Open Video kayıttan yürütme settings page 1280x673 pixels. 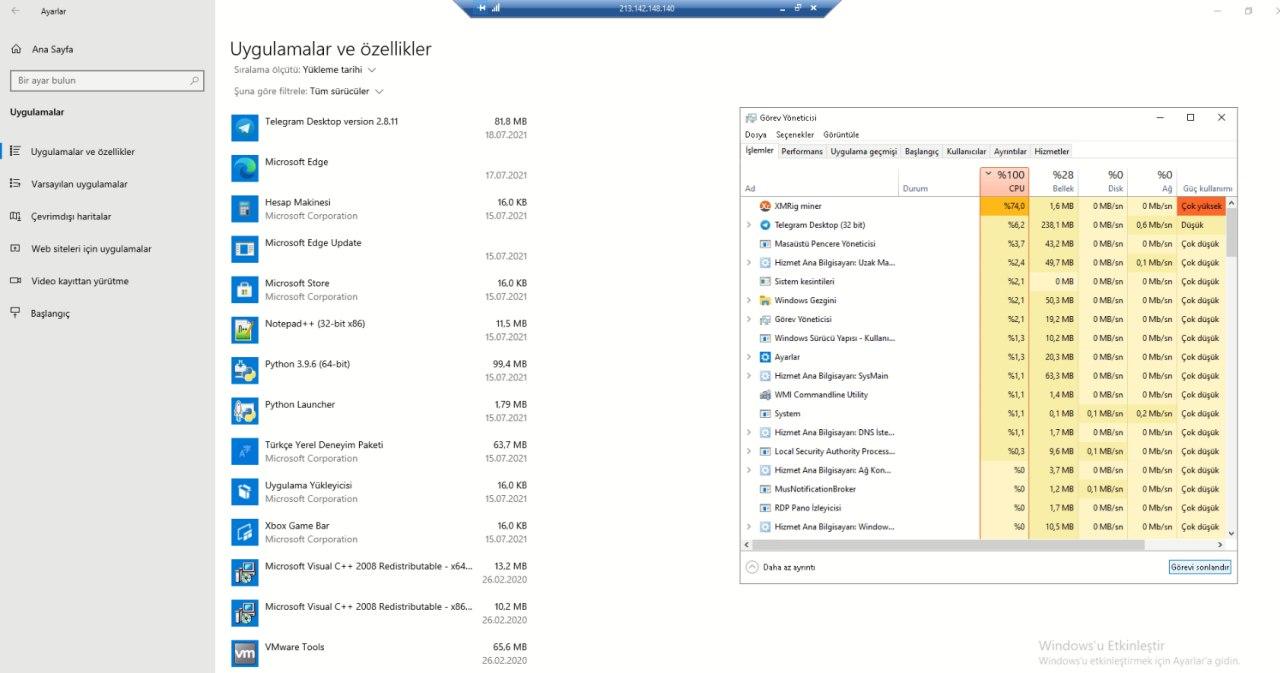(80, 281)
